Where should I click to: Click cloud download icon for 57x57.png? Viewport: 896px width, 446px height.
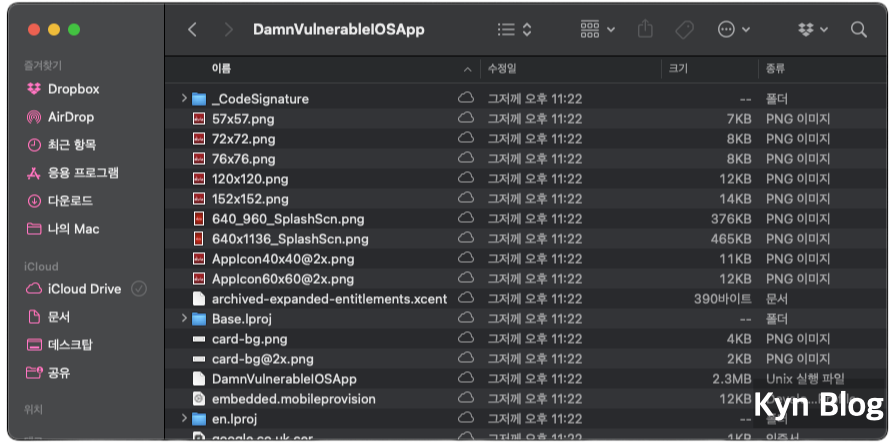pyautogui.click(x=466, y=118)
